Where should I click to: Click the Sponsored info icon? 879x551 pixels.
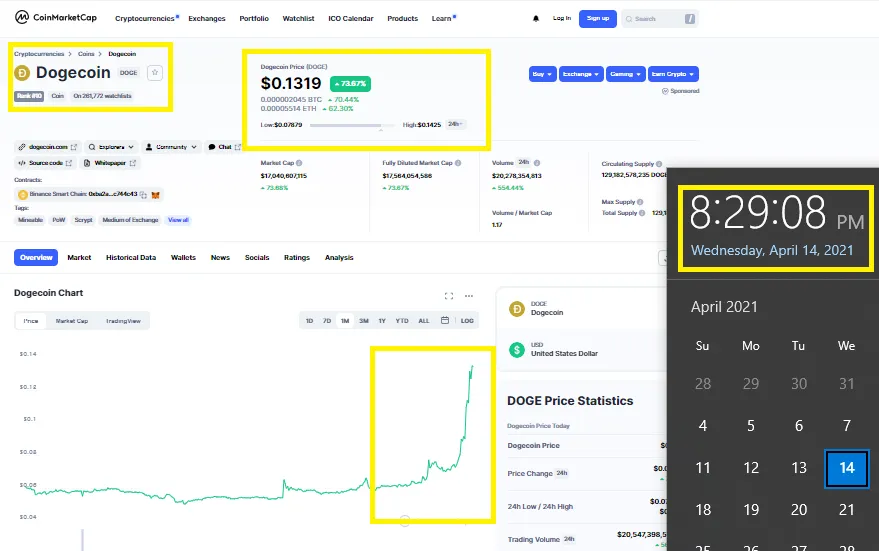pos(665,91)
